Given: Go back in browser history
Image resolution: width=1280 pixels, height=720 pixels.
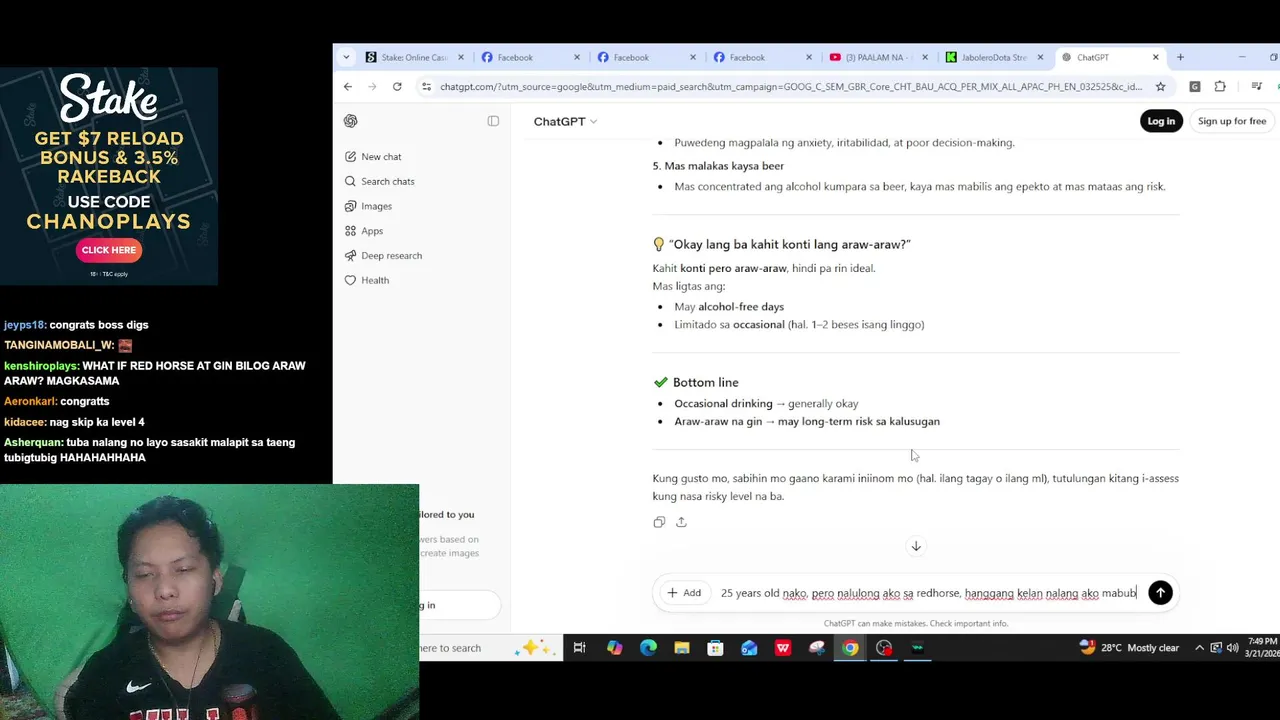Looking at the screenshot, I should coord(348,87).
